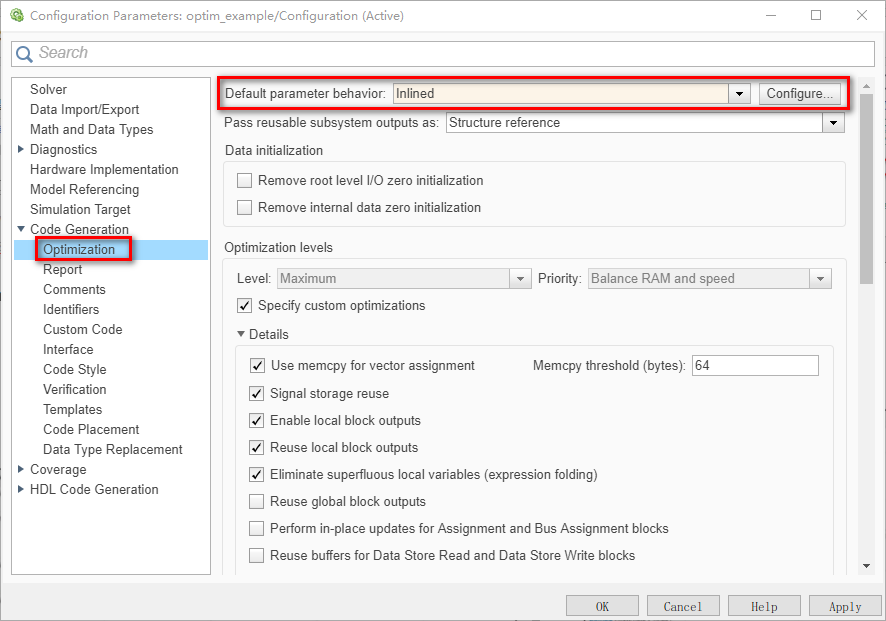Open Help for this dialog
886x621 pixels.
click(x=764, y=607)
